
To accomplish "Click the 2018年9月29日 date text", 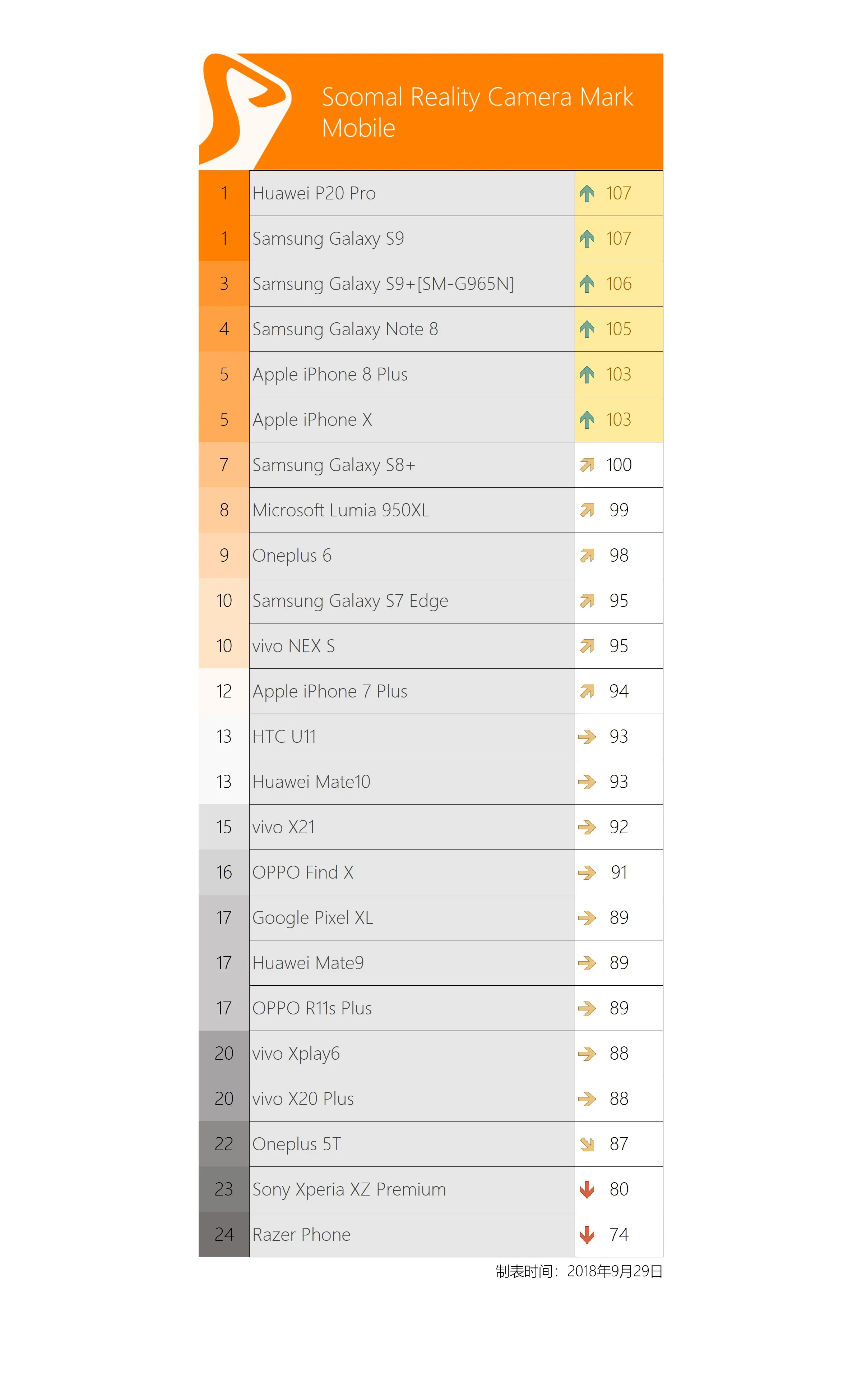I will 615,1271.
